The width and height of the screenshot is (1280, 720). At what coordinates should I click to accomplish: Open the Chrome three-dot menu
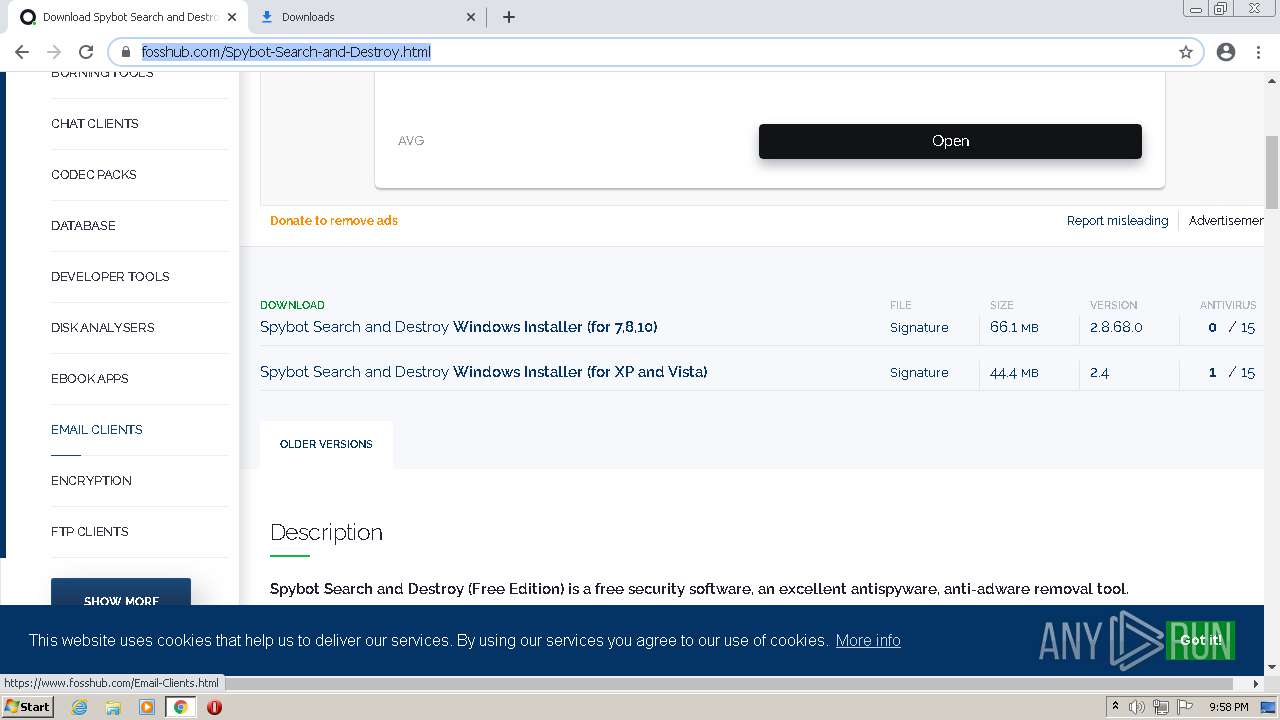[1258, 52]
